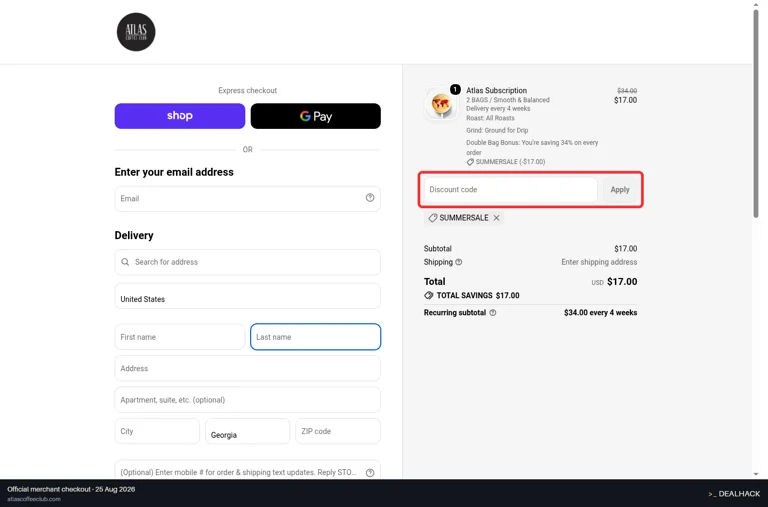
Task: Click the Total Savings tag icon
Action: coord(429,295)
